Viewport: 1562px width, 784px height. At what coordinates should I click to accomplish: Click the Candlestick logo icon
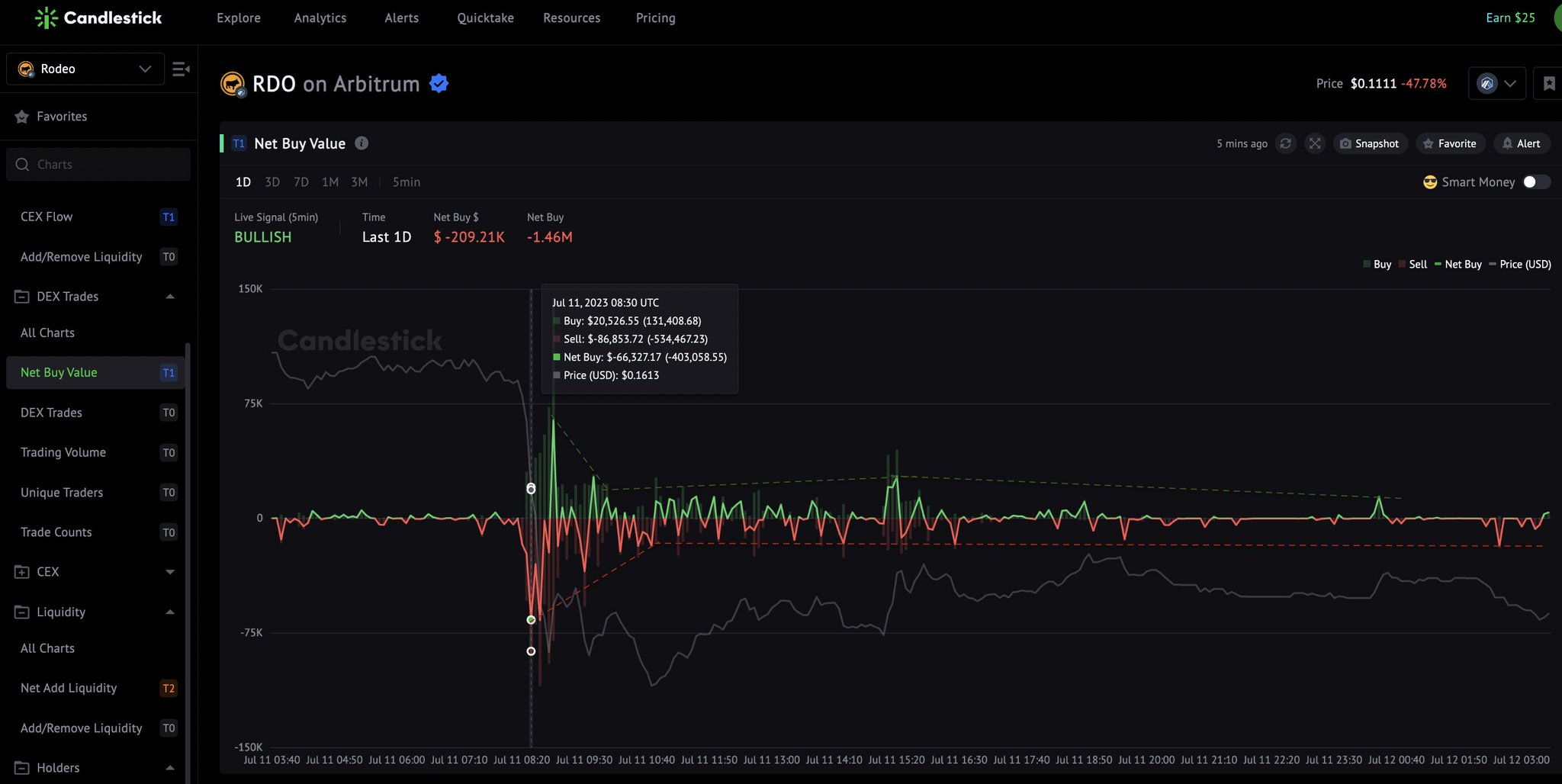pos(47,18)
